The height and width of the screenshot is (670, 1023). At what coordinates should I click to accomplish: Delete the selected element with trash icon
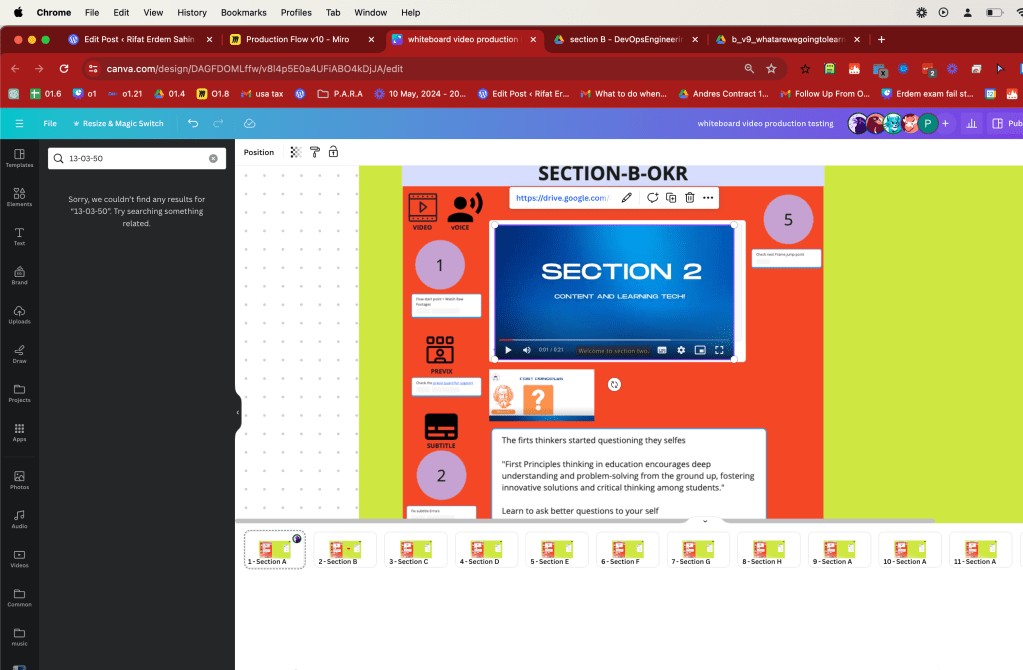[x=690, y=198]
